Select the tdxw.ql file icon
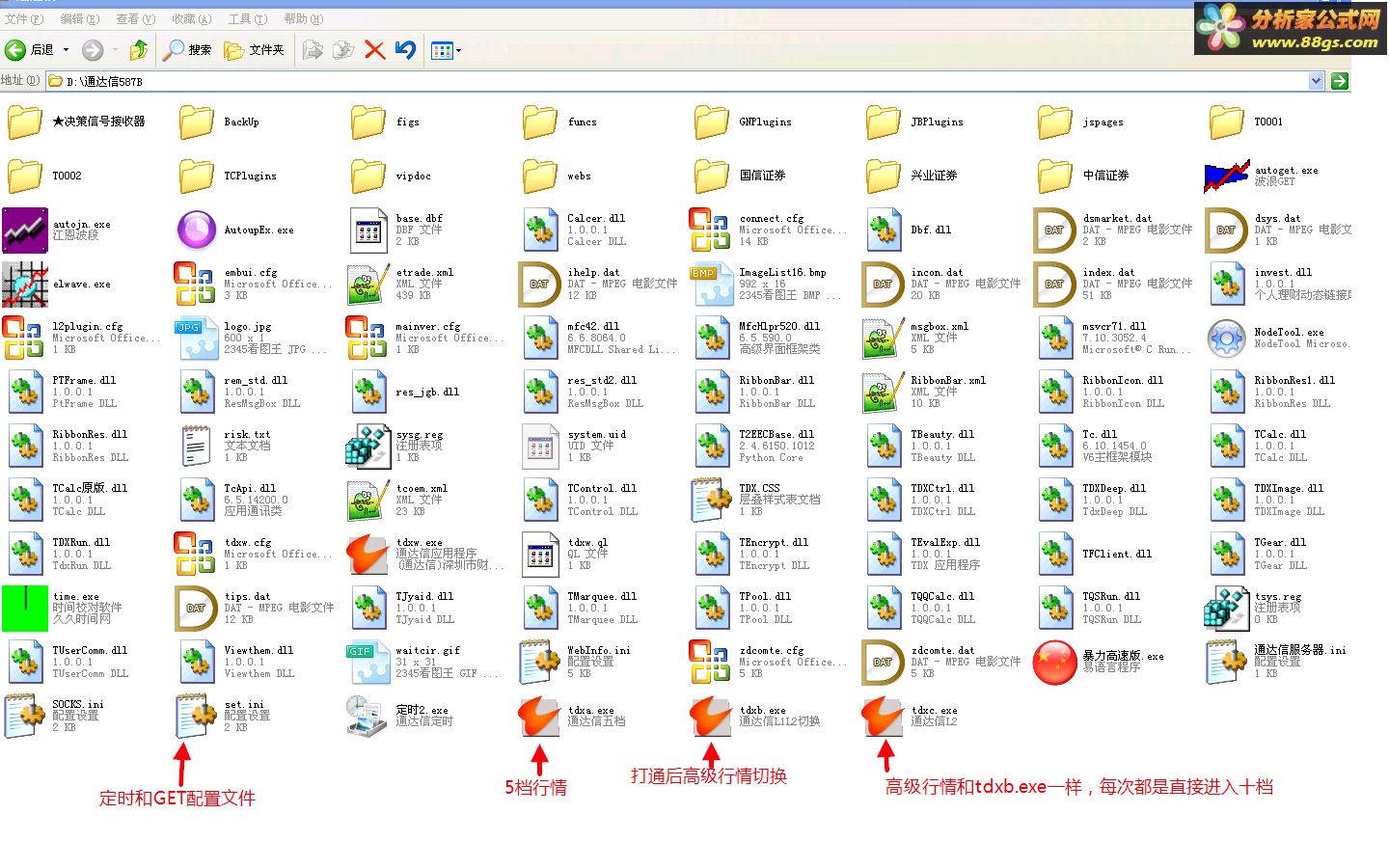Viewport: 1389px width, 868px height. tap(539, 554)
